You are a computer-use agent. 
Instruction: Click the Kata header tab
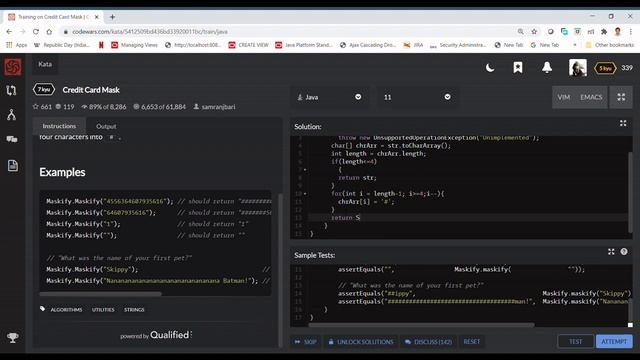(45, 64)
